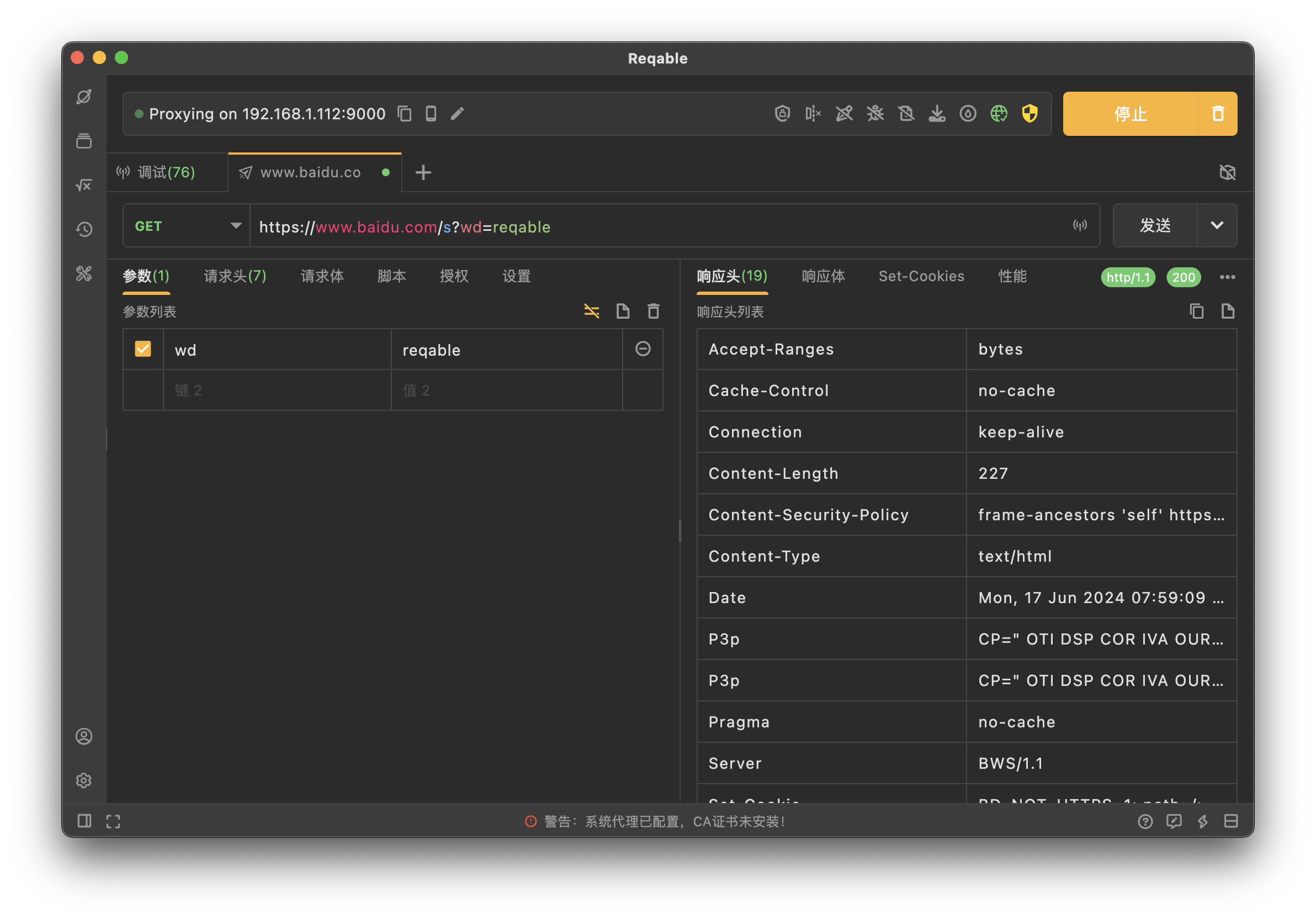Toggle the yellow shield icon

pyautogui.click(x=1030, y=114)
